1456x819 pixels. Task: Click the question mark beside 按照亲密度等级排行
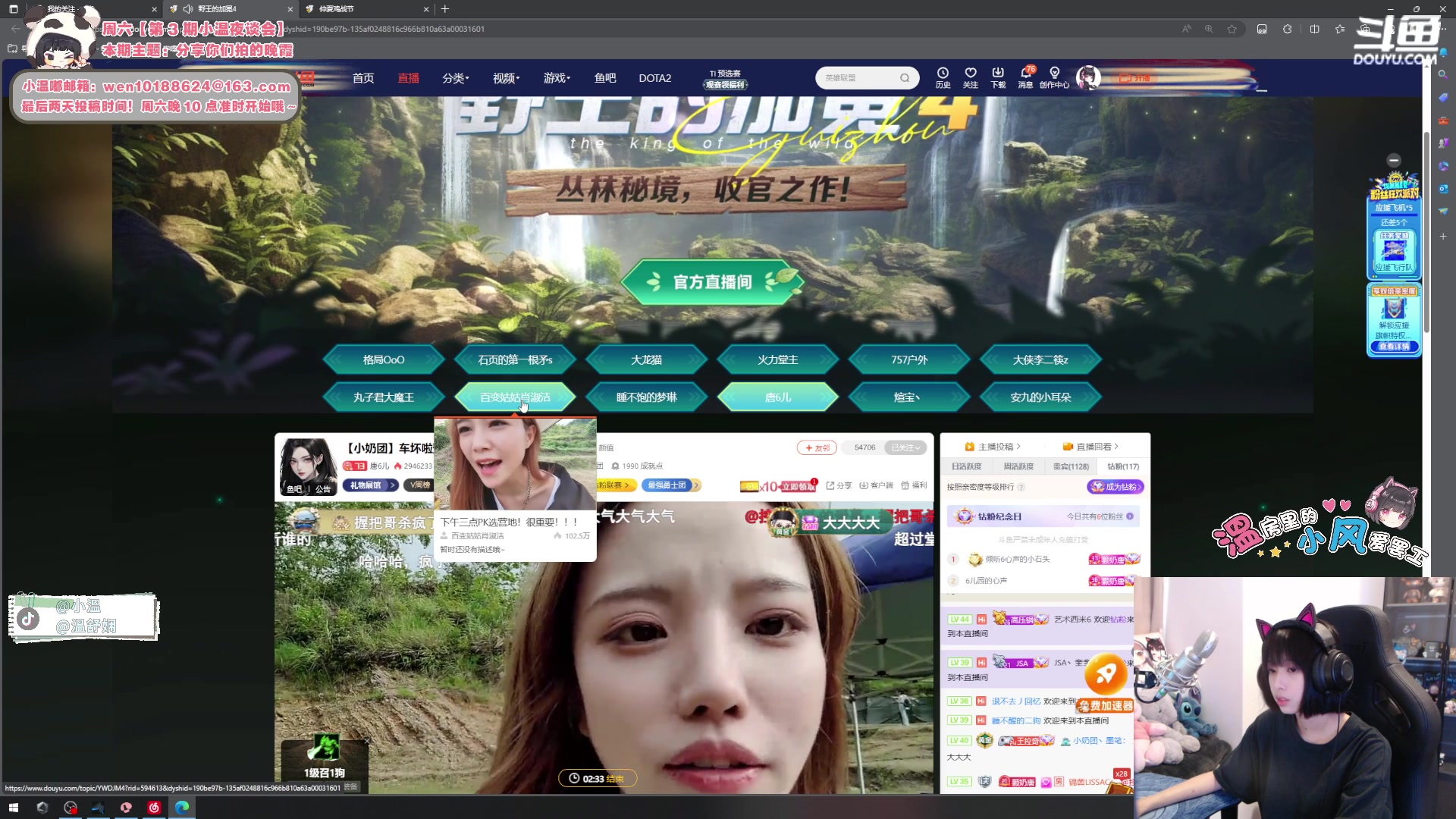click(1021, 487)
